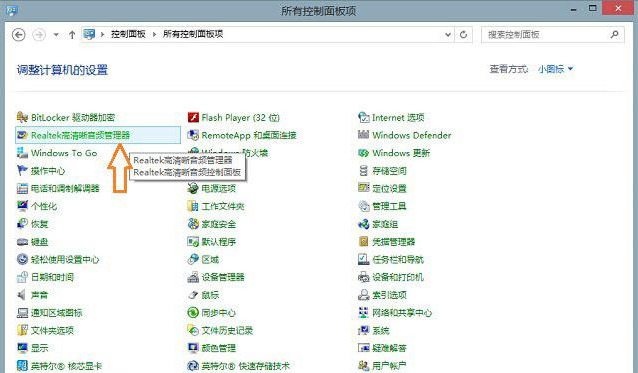Go back with the Back arrow button
This screenshot has height=373, width=638.
[x=19, y=35]
